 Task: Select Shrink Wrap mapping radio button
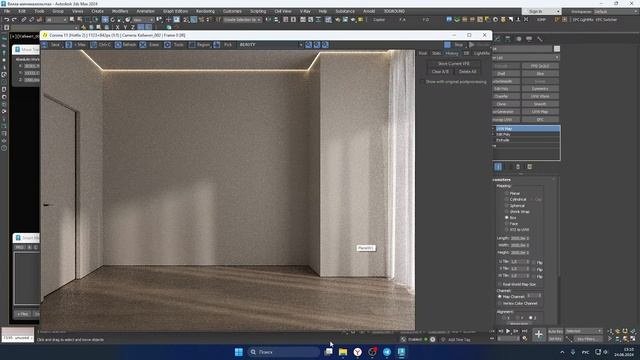point(507,212)
